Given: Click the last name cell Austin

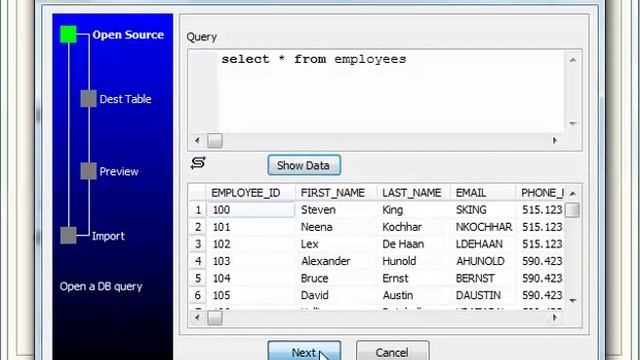Looking at the screenshot, I should pyautogui.click(x=414, y=295).
